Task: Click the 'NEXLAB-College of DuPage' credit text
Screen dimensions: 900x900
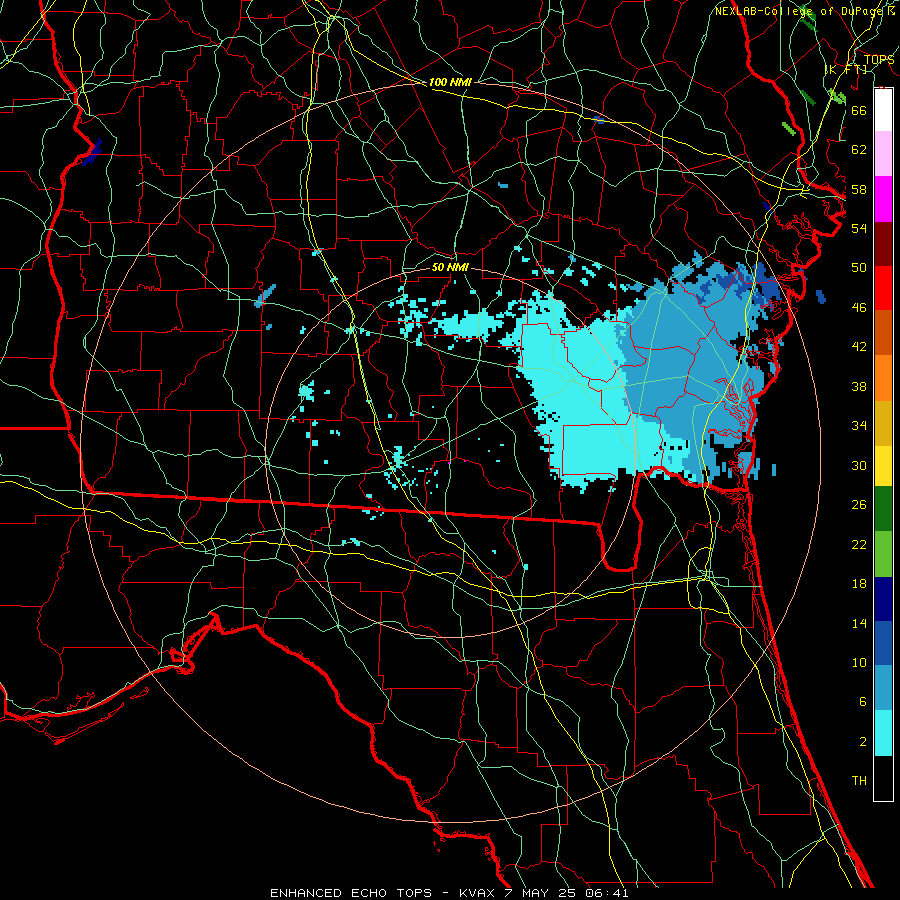Action: pyautogui.click(x=798, y=11)
